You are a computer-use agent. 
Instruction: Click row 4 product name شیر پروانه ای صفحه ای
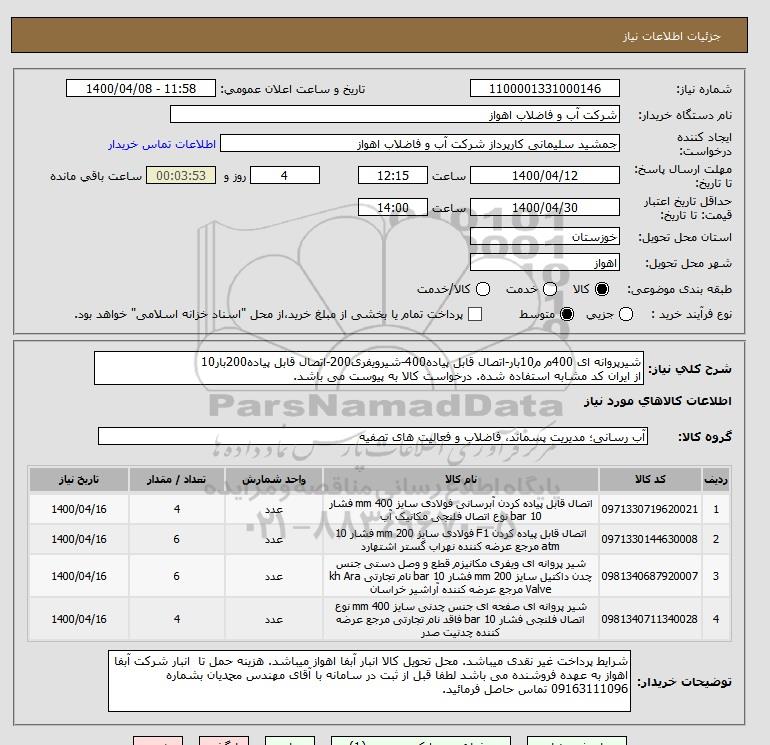461,619
